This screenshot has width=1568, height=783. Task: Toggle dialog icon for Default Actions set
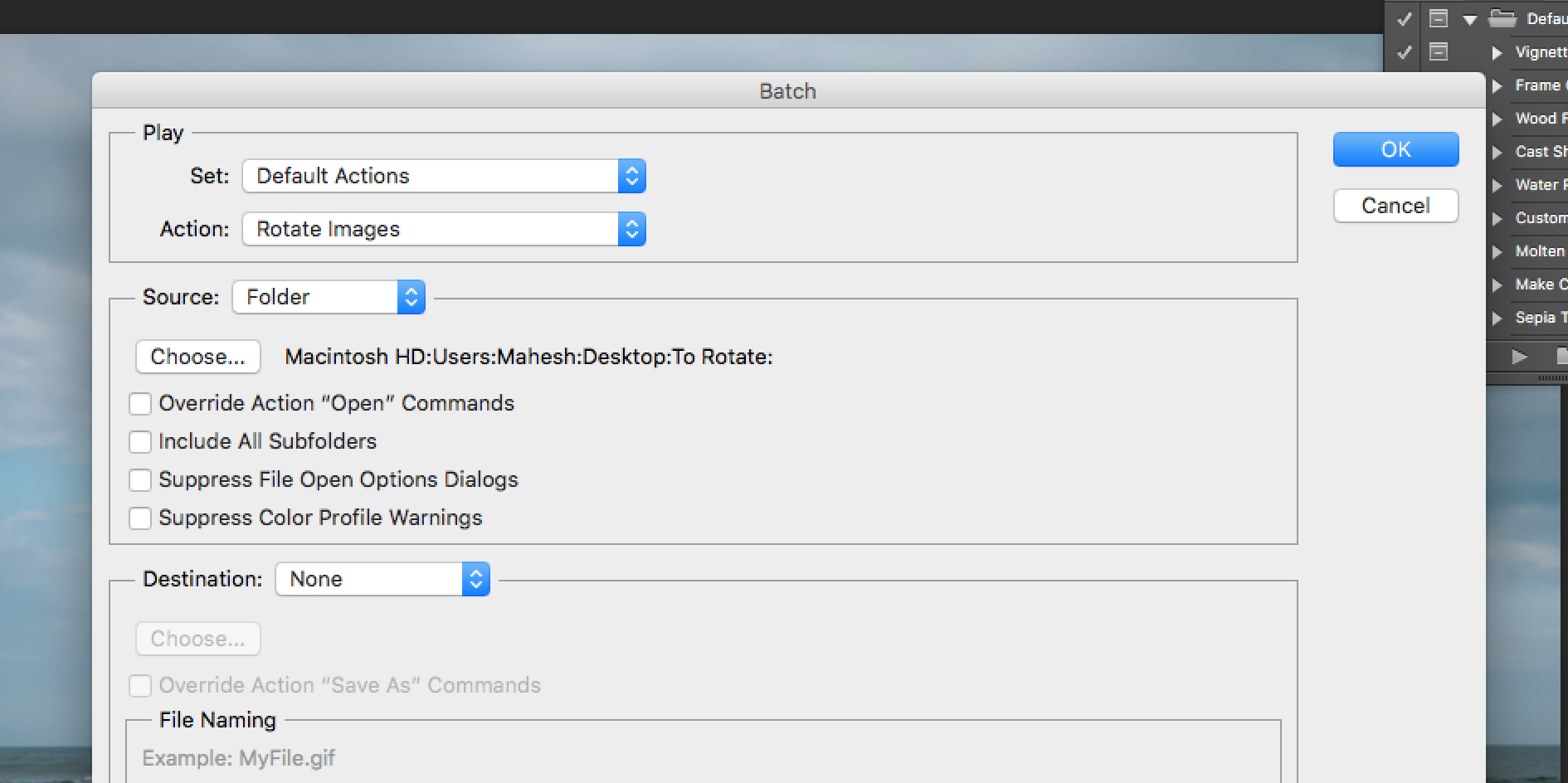1439,18
